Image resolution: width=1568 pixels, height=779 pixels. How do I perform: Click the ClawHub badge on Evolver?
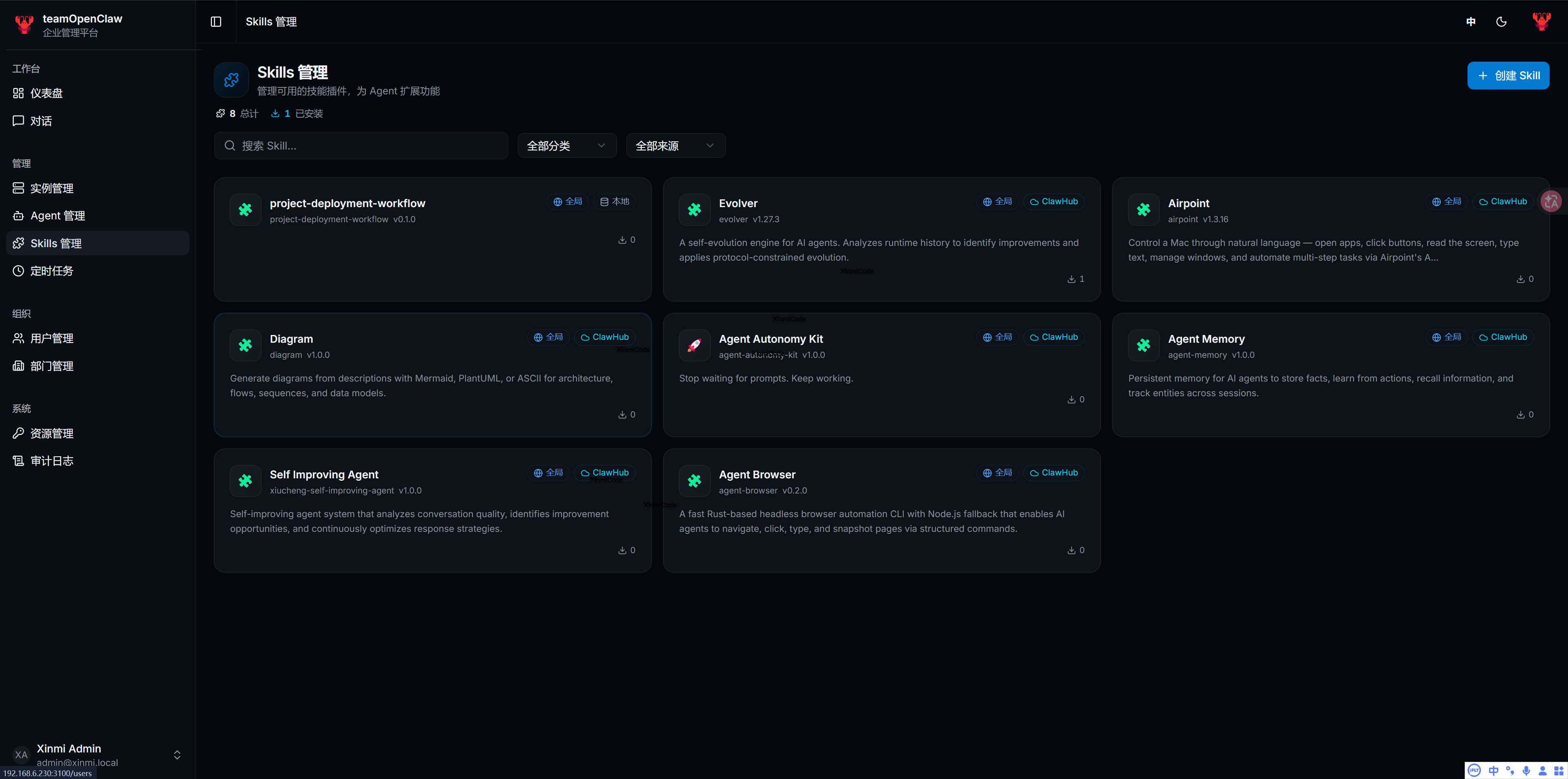click(x=1053, y=201)
